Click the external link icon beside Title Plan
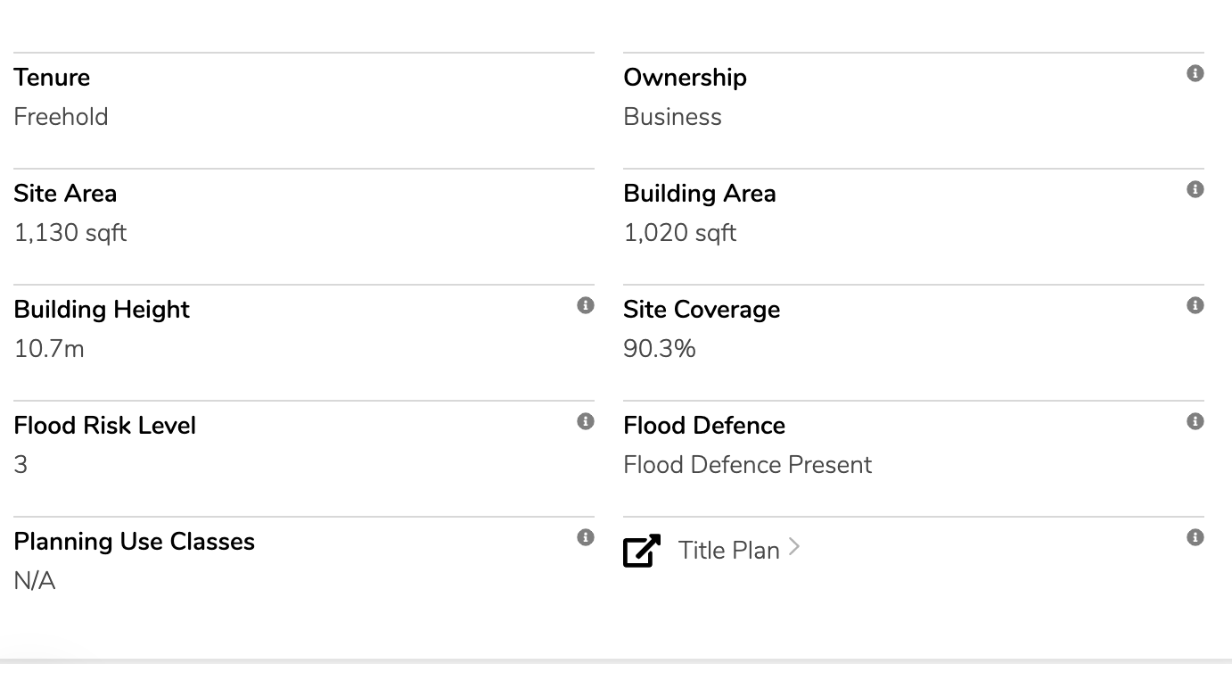Viewport: 1232px width, 676px height. 642,551
